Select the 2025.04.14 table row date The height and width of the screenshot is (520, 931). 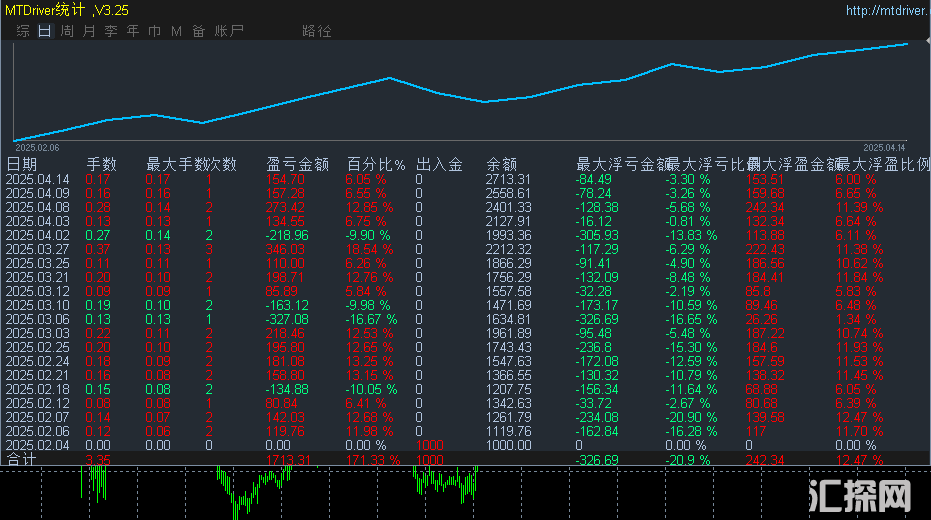(37, 179)
